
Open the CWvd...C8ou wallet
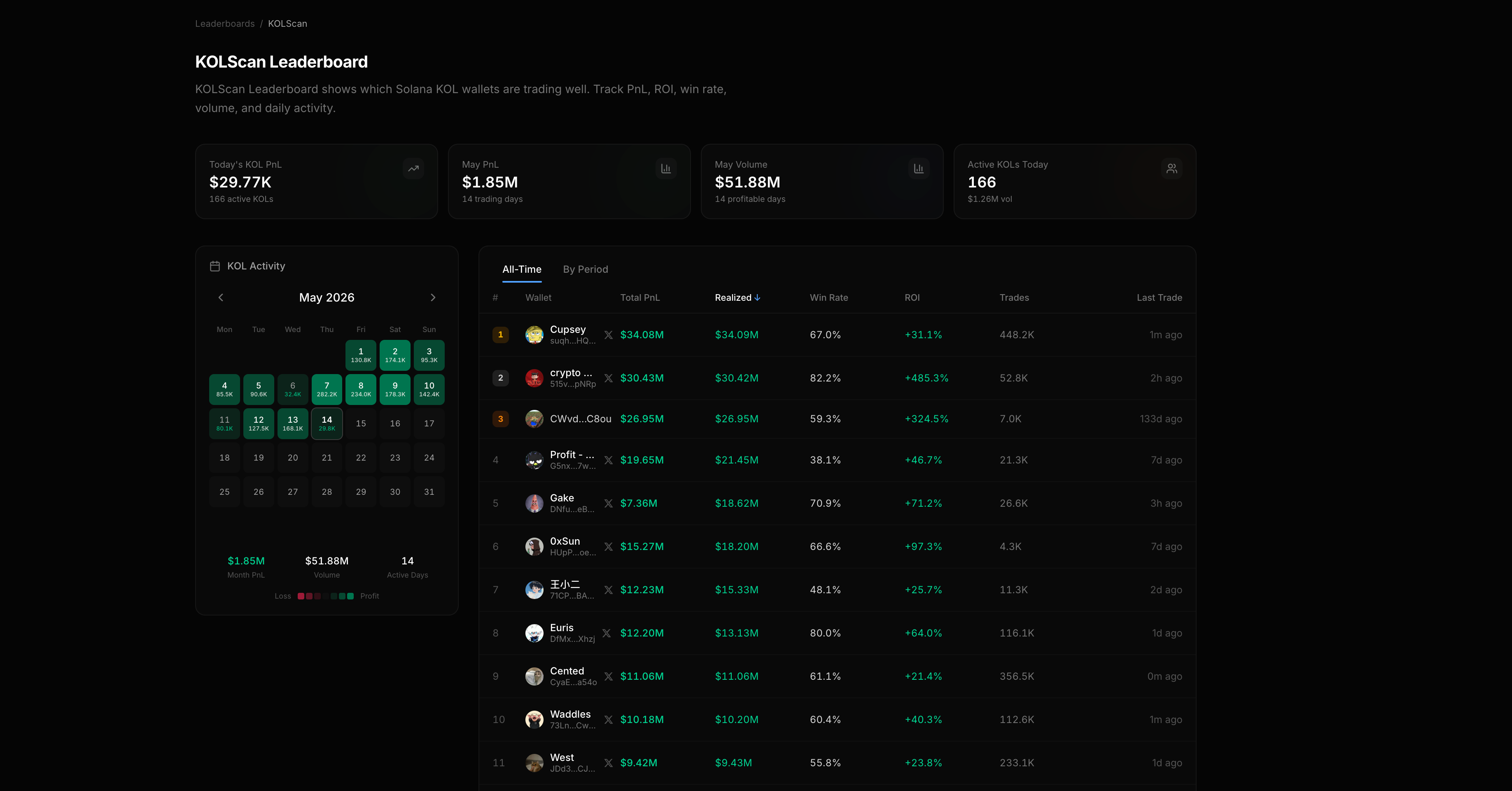click(581, 419)
